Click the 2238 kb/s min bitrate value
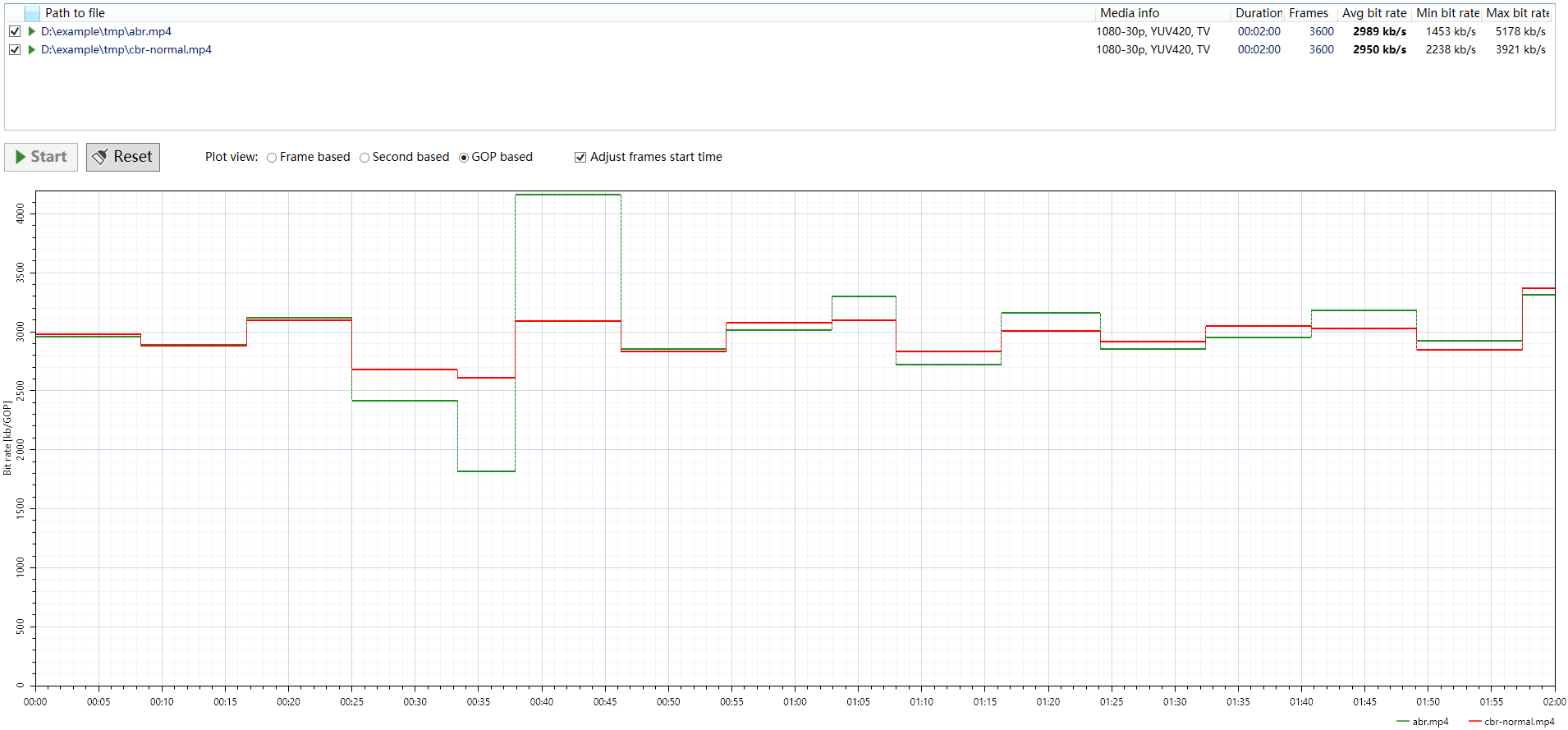Screen dimensions: 1568x730 click(1451, 49)
